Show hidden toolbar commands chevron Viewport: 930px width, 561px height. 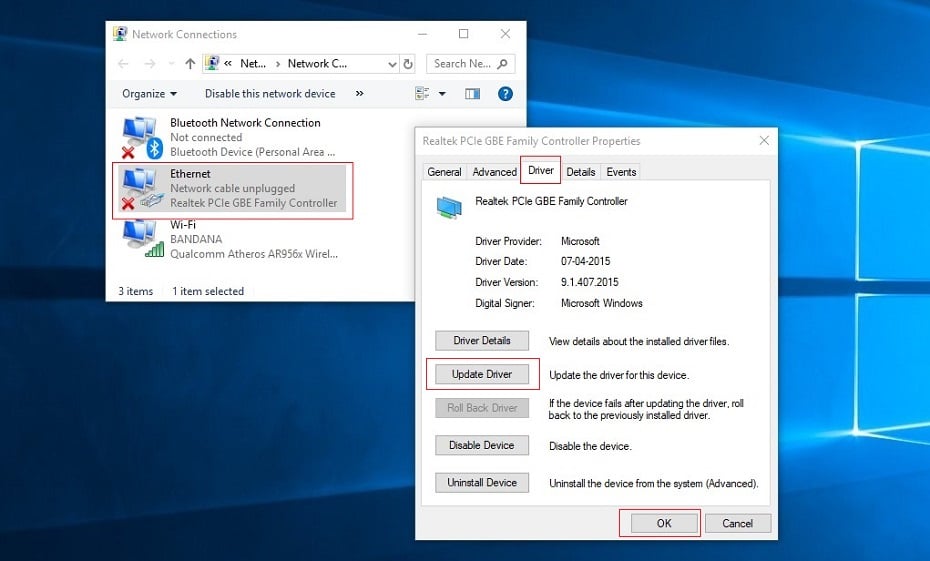pyautogui.click(x=359, y=93)
